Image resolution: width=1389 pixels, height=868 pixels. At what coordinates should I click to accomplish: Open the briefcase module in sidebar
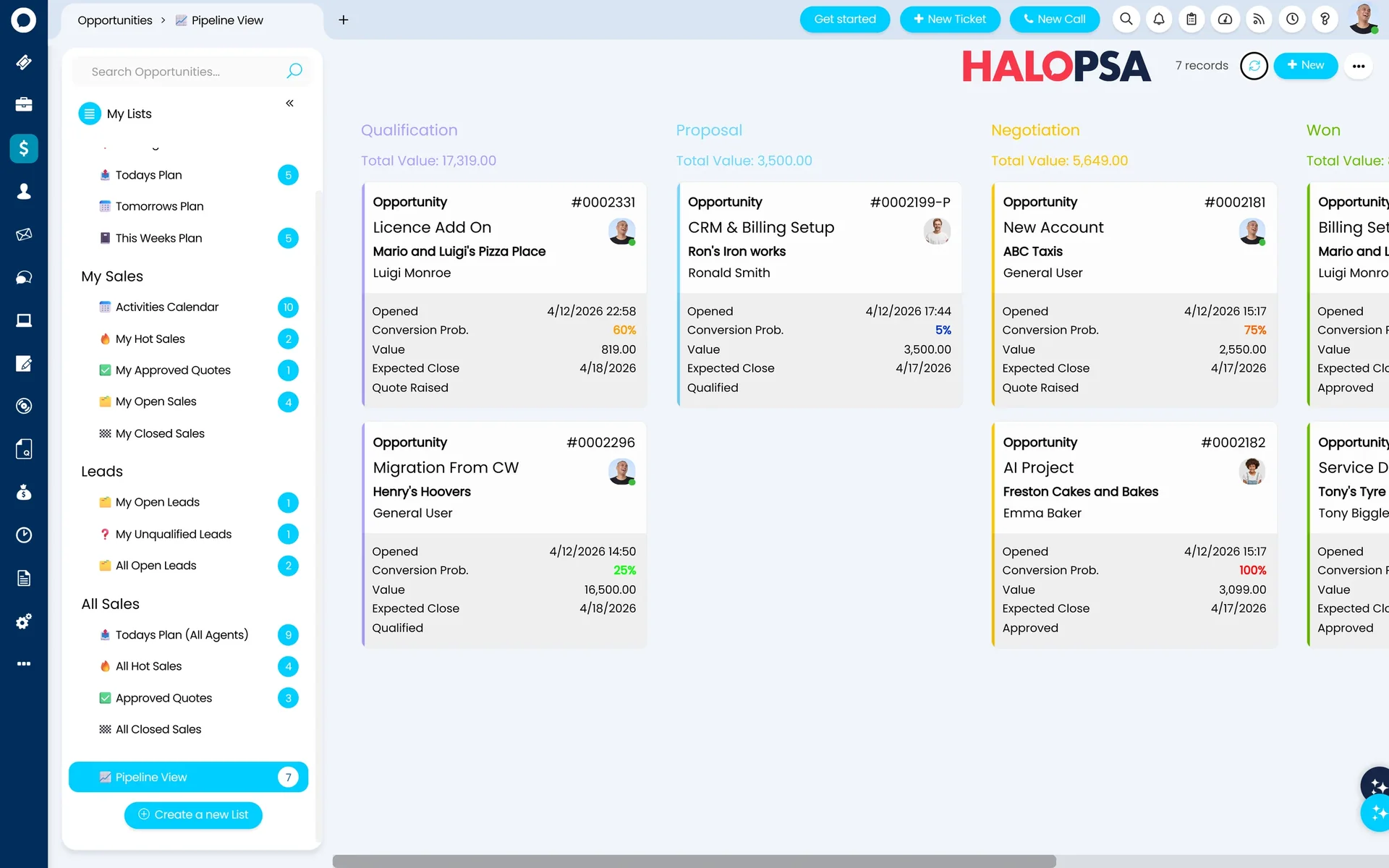[23, 105]
